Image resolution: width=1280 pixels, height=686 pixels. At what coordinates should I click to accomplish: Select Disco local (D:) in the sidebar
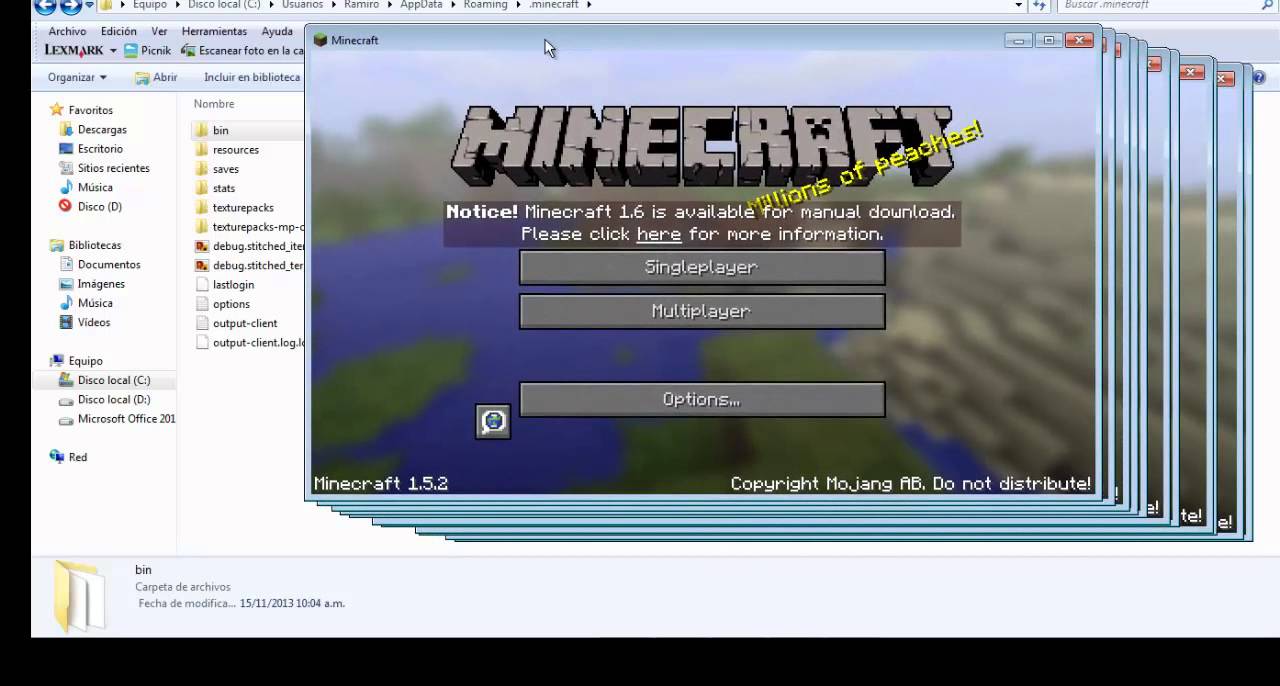[104, 399]
